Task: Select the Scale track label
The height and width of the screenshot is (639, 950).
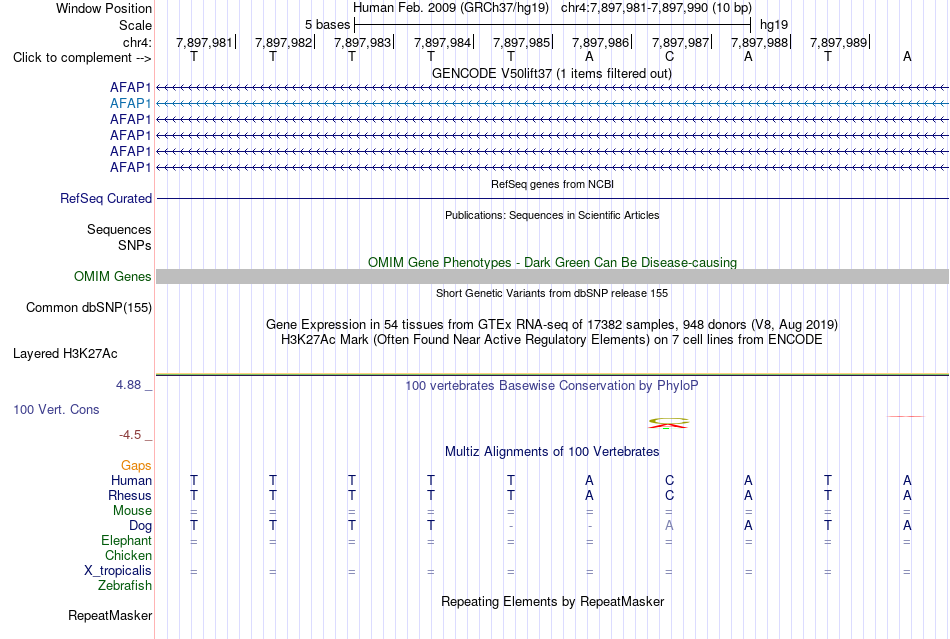Action: 135,25
